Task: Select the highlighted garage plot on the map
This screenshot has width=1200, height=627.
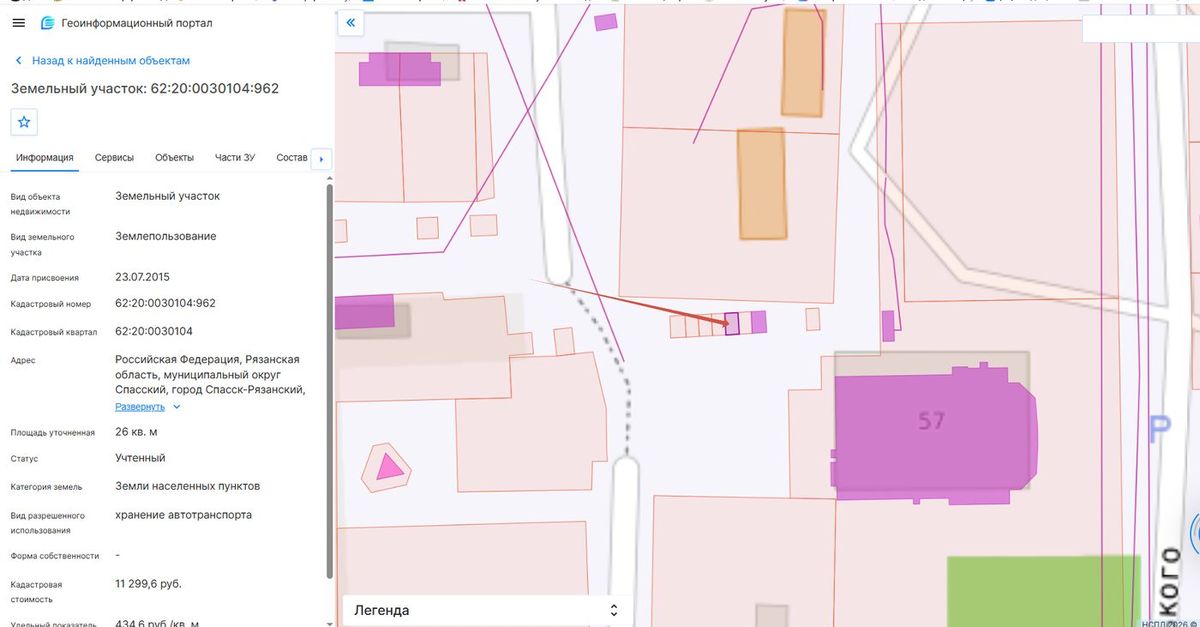Action: [x=731, y=324]
